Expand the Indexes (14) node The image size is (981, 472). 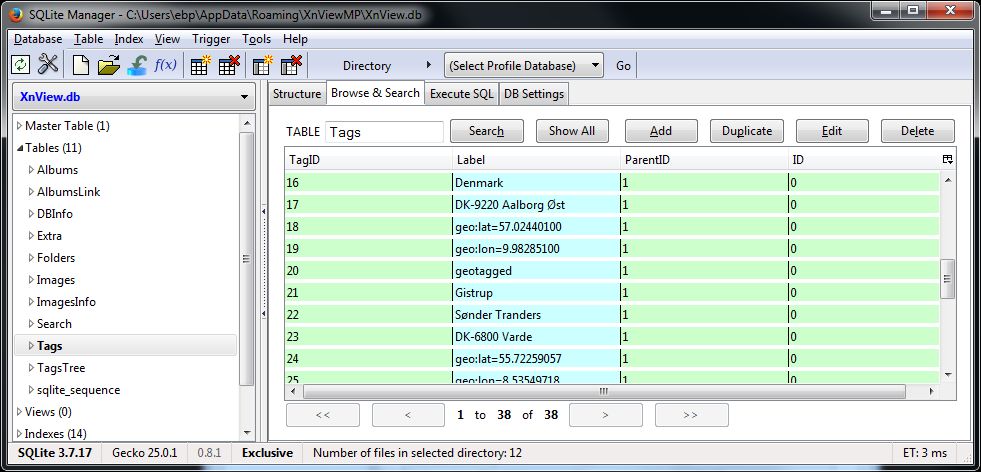click(x=19, y=434)
